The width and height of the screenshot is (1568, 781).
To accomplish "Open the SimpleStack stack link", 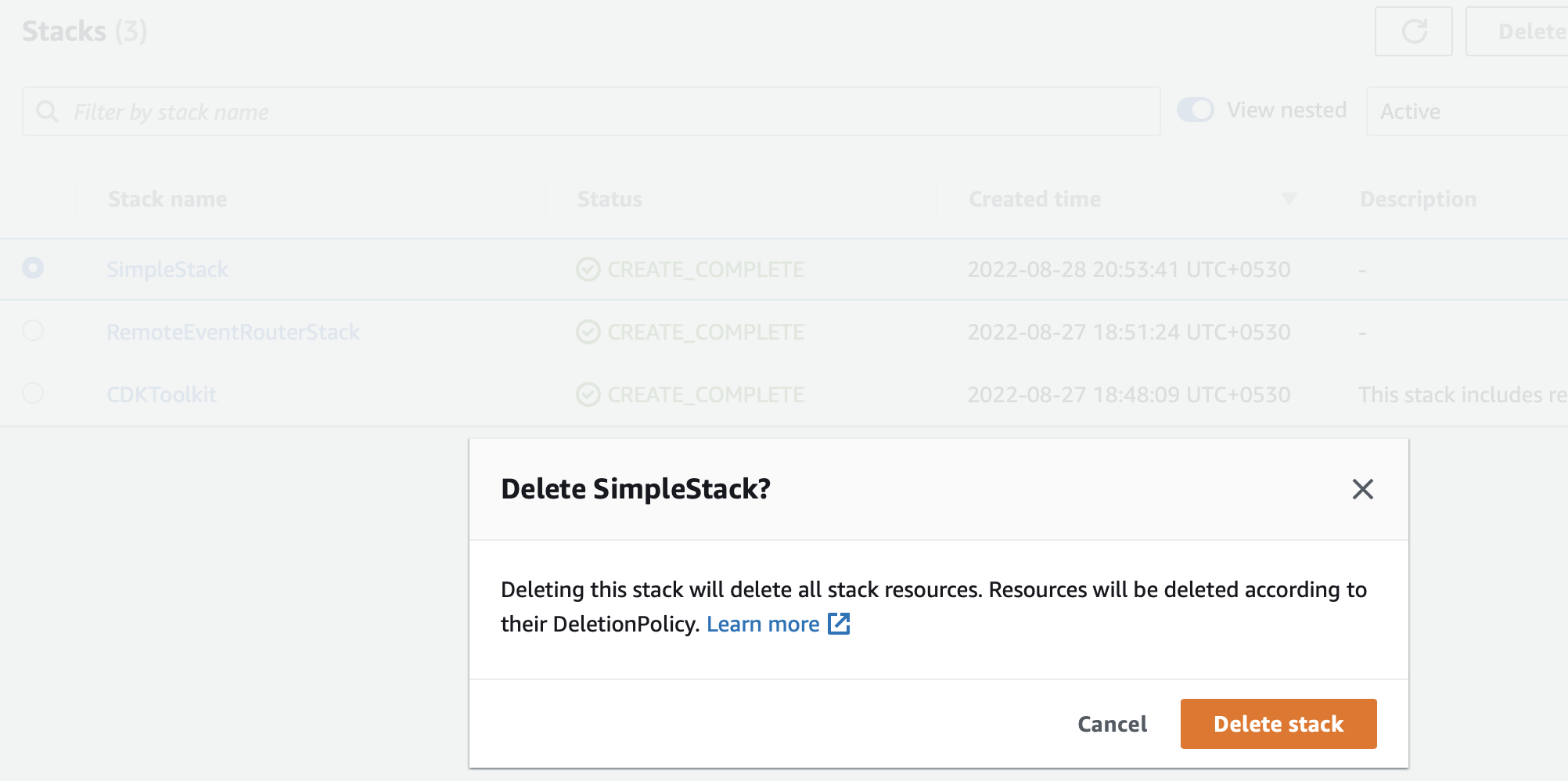I will tap(167, 269).
